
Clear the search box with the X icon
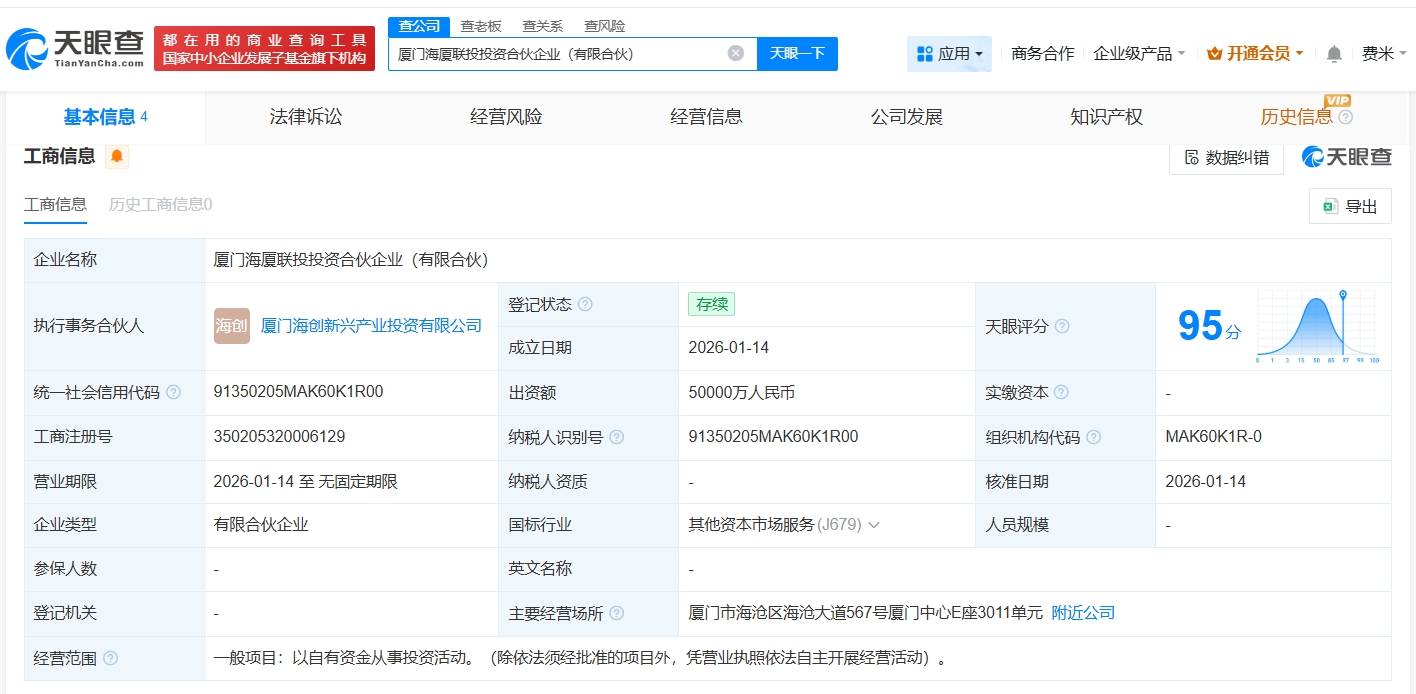tap(735, 54)
